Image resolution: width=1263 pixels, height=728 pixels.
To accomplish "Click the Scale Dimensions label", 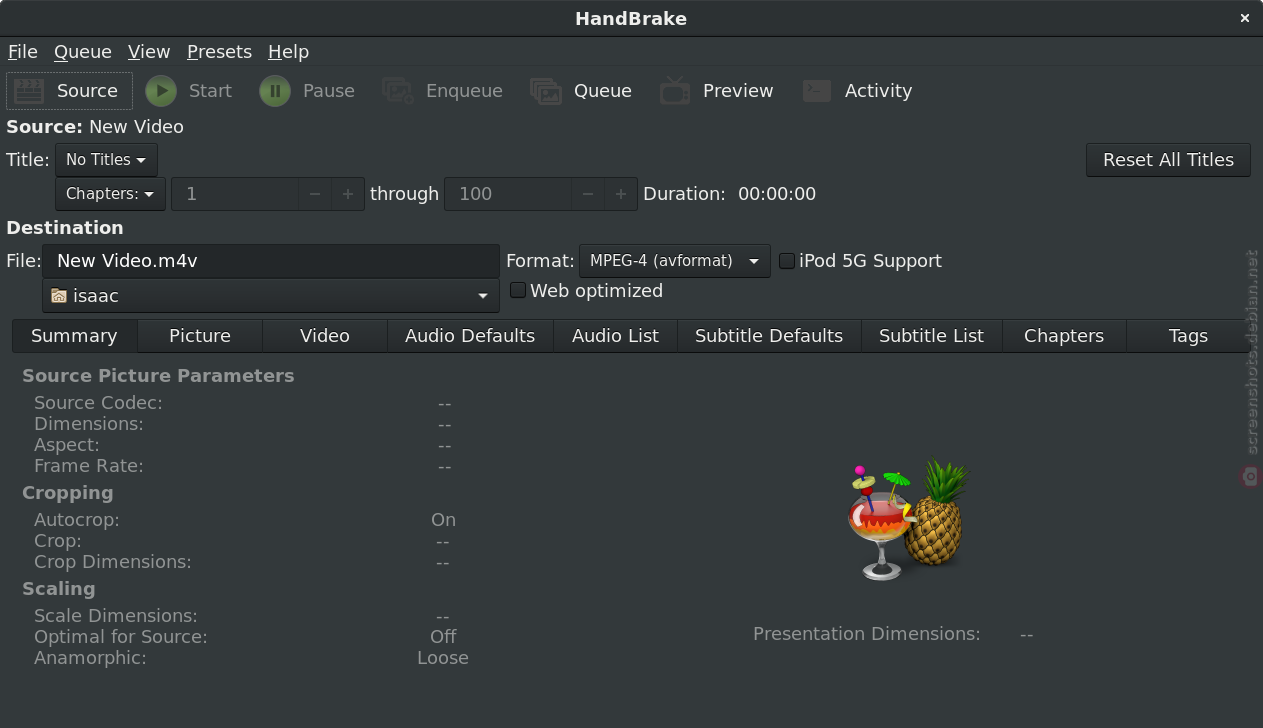I will point(116,616).
